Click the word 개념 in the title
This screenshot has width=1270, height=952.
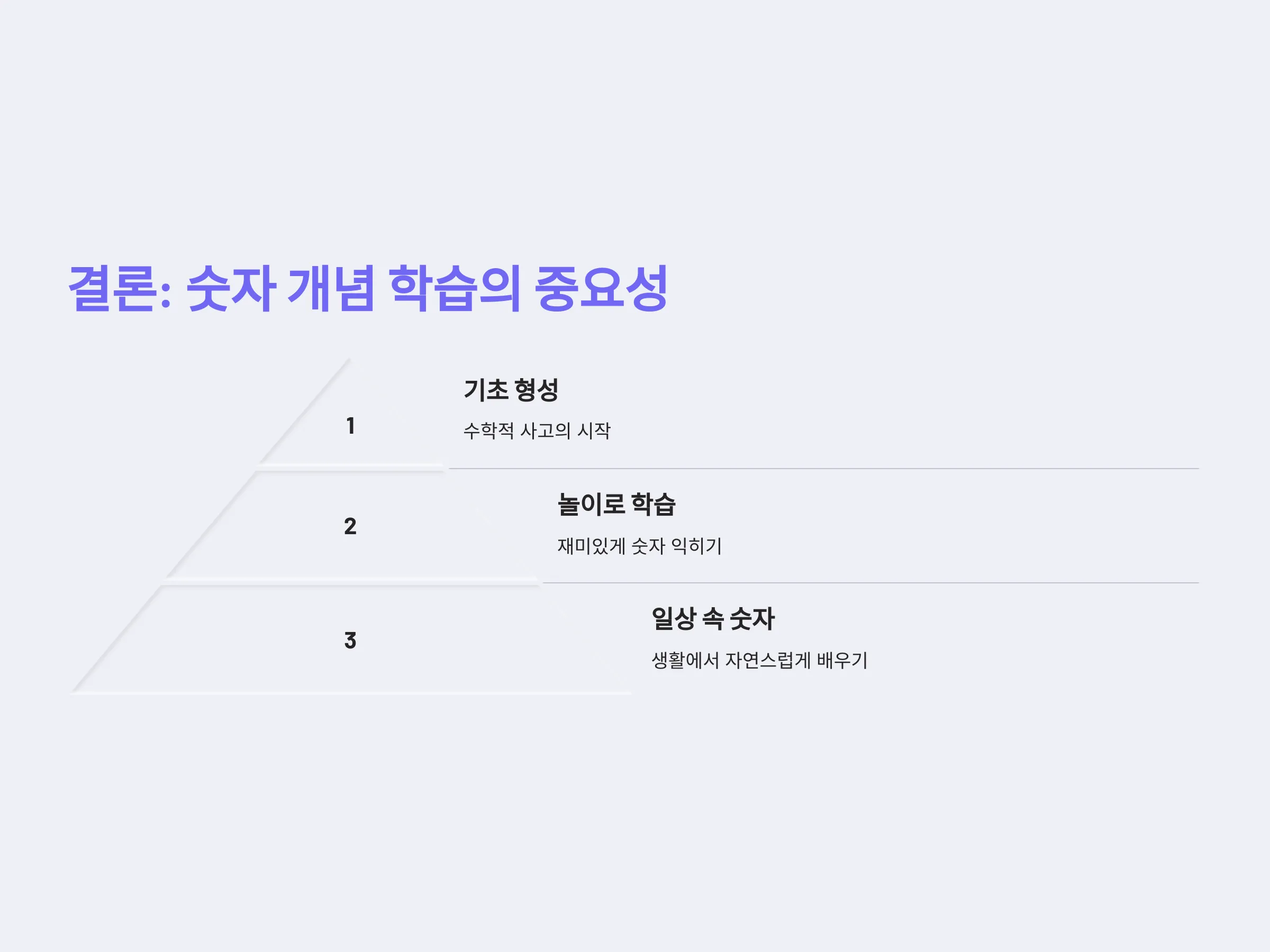point(331,289)
